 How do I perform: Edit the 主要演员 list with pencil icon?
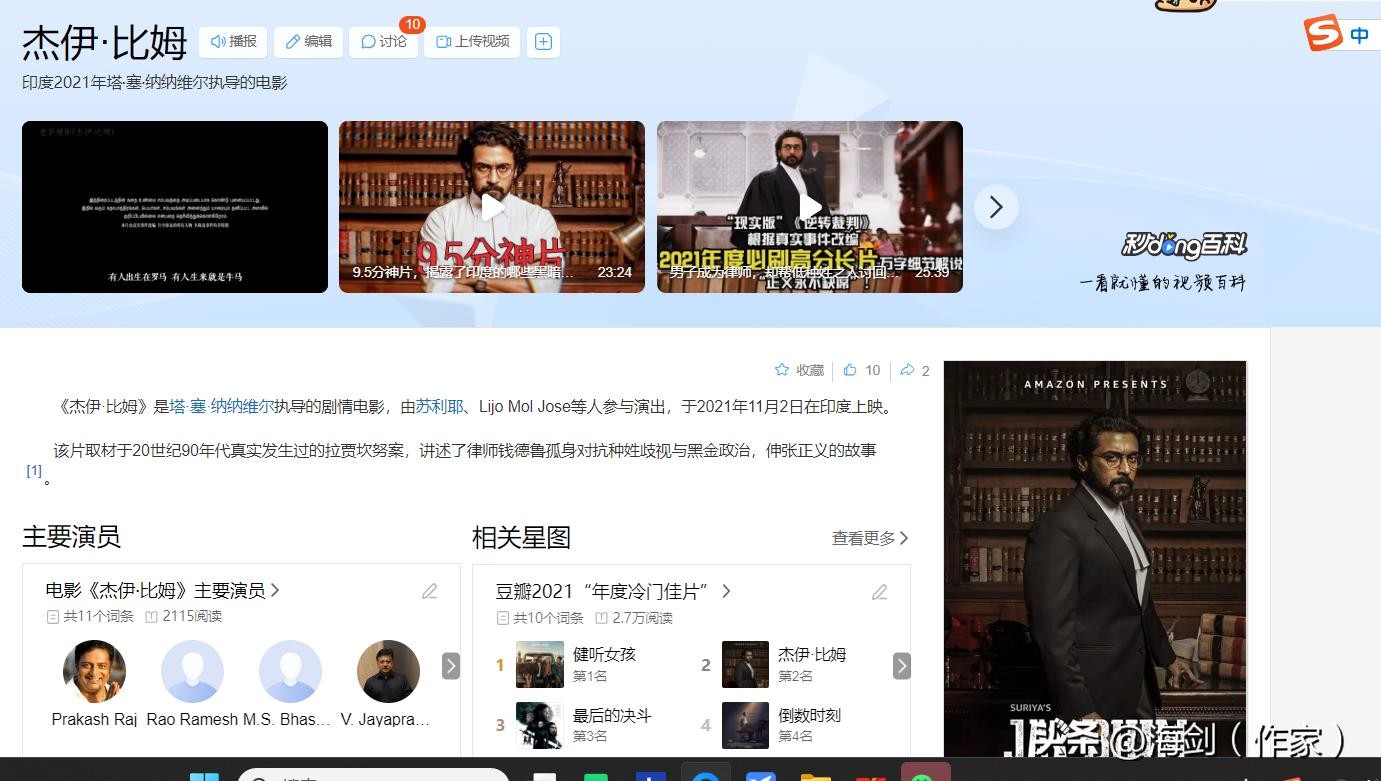430,591
